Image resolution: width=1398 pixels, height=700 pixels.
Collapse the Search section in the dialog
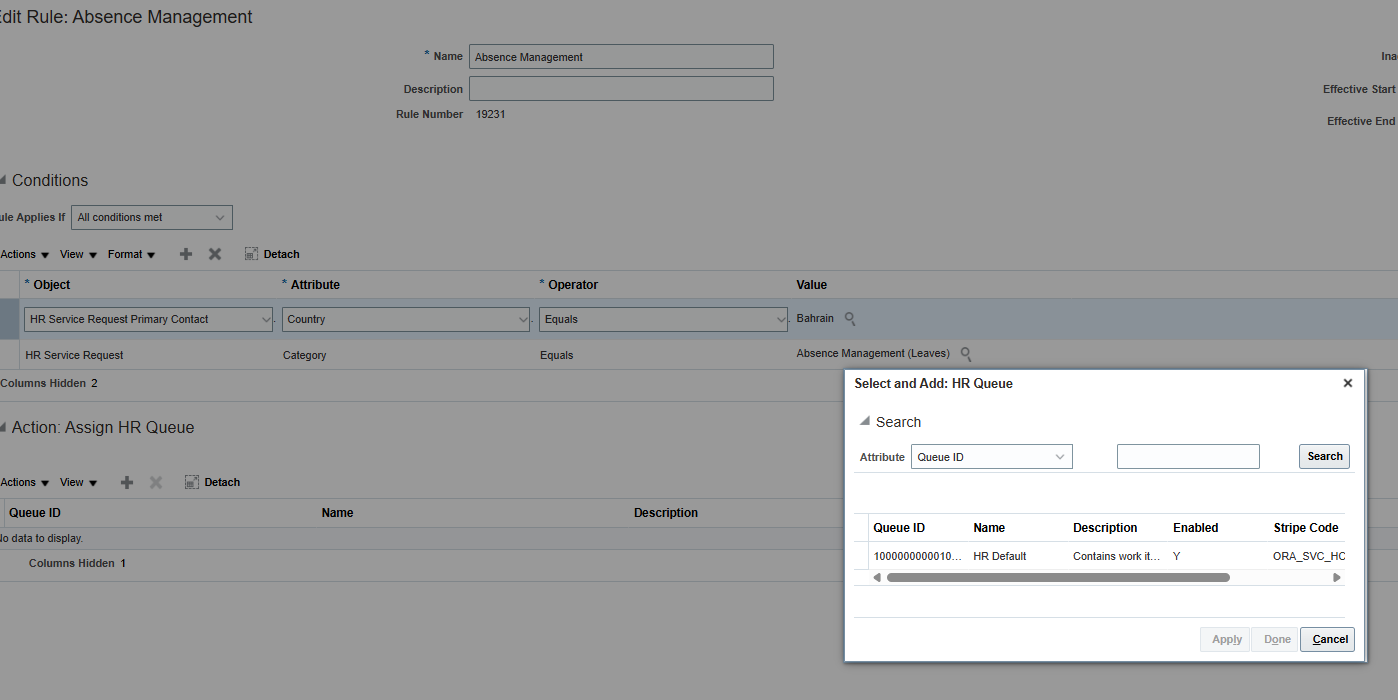[x=865, y=421]
